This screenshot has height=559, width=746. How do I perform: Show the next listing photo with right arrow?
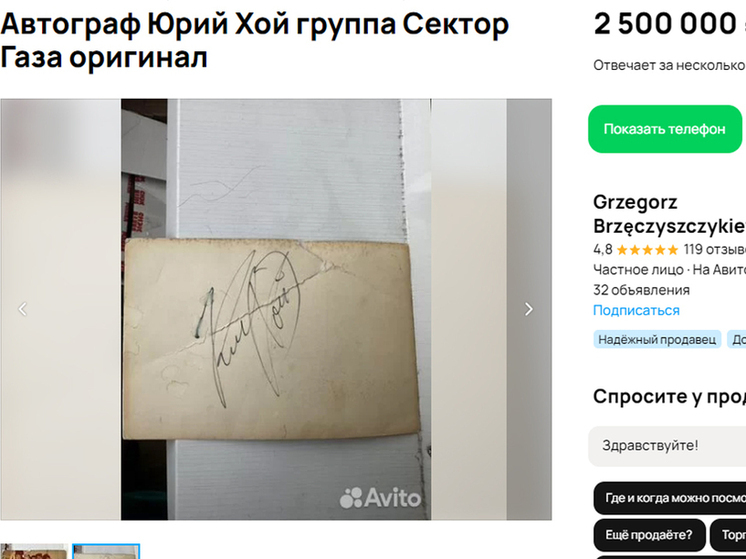point(529,309)
